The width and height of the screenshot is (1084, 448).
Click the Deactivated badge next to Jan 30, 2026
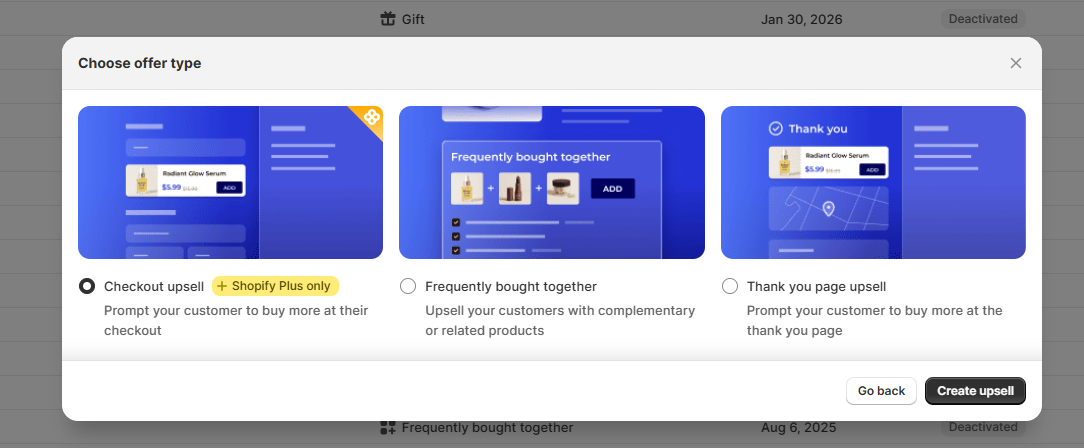tap(983, 19)
